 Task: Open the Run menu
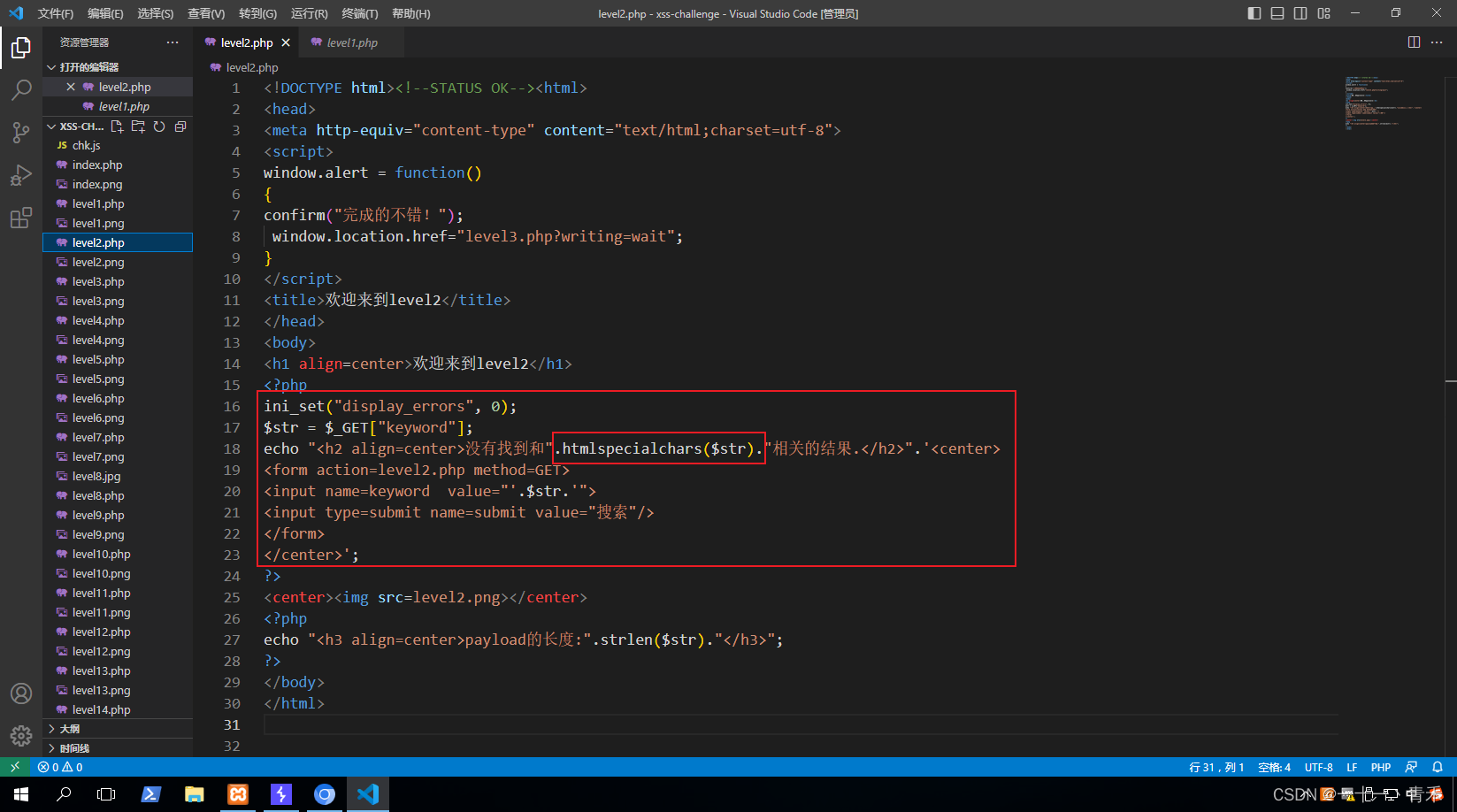tap(309, 13)
